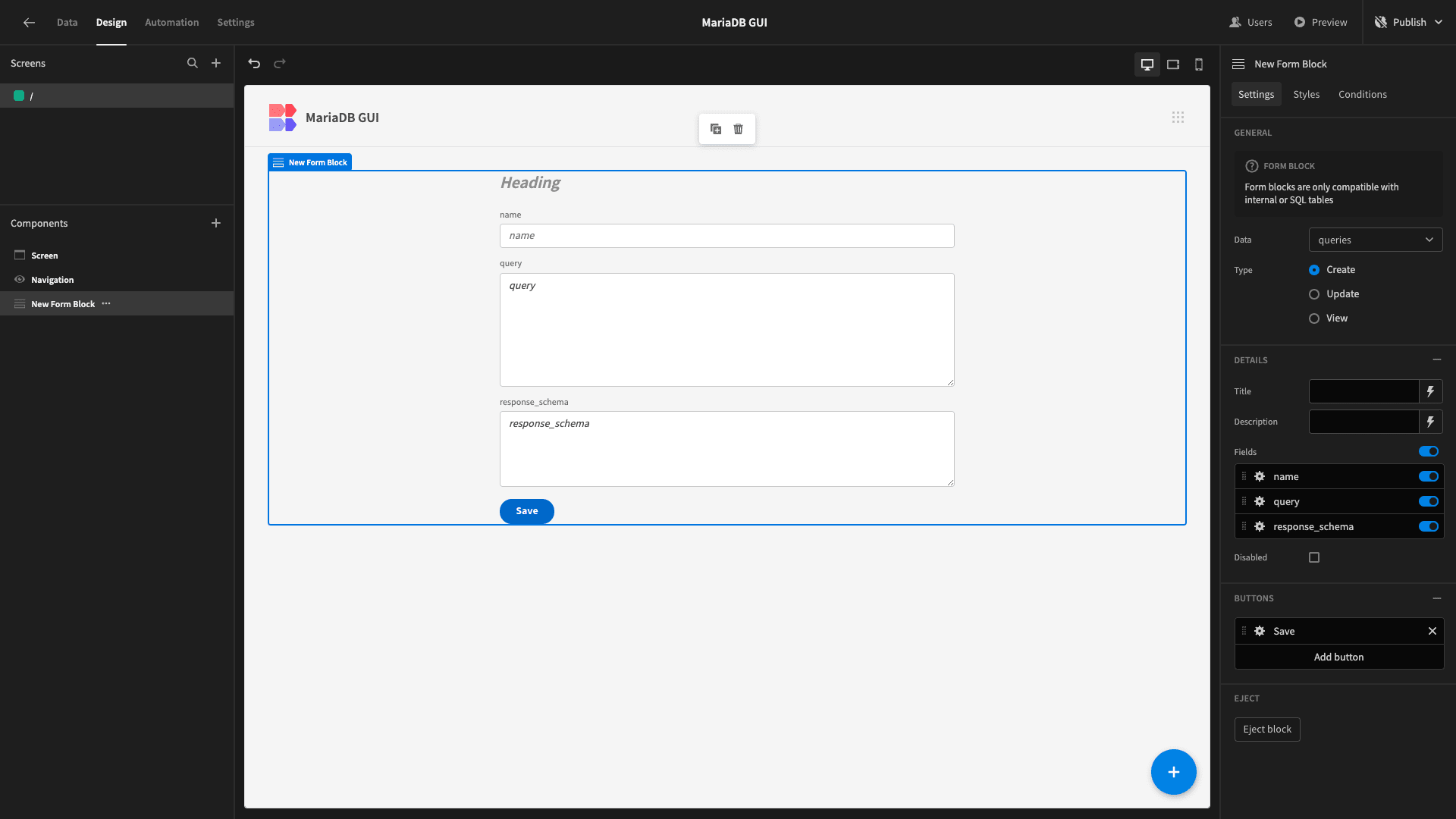Toggle the query field switch
Image resolution: width=1456 pixels, height=819 pixels.
[1429, 502]
